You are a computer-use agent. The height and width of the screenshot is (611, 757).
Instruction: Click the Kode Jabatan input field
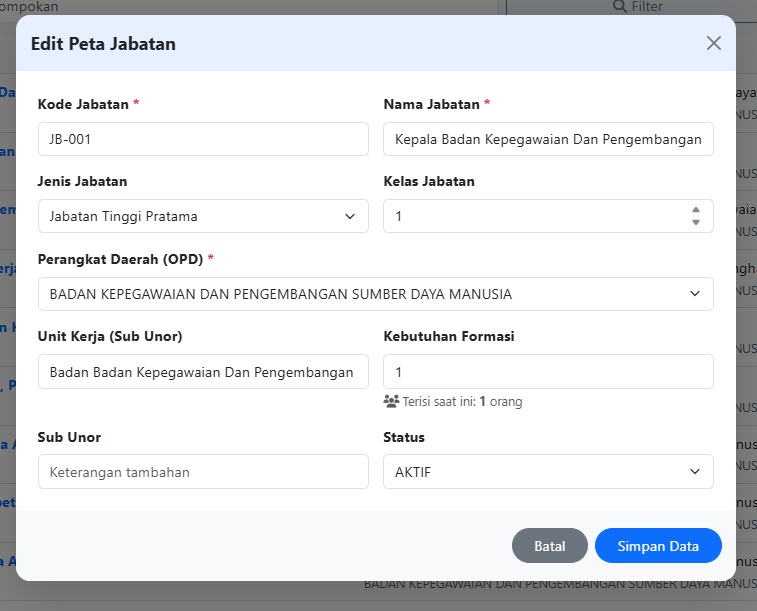pyautogui.click(x=203, y=139)
